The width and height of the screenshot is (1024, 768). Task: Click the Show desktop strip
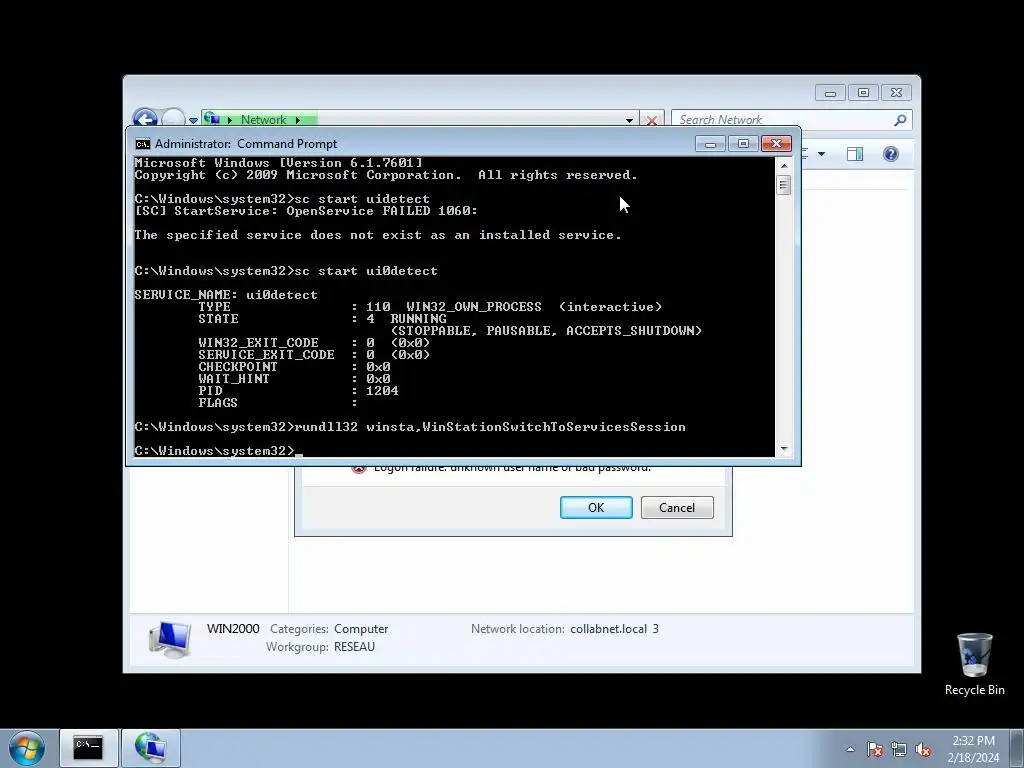coord(1017,748)
